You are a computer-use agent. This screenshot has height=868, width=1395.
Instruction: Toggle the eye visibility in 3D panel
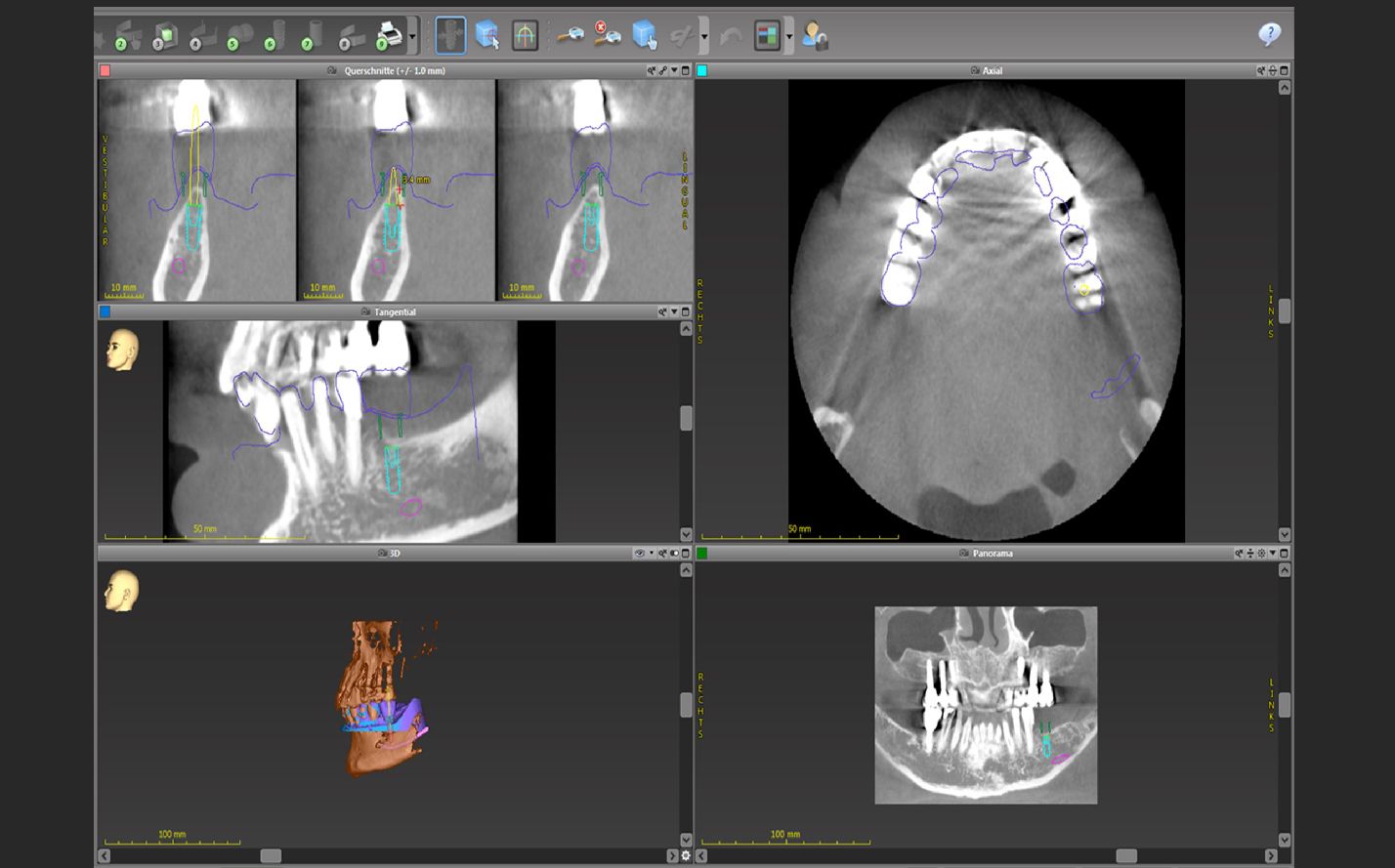pyautogui.click(x=640, y=554)
